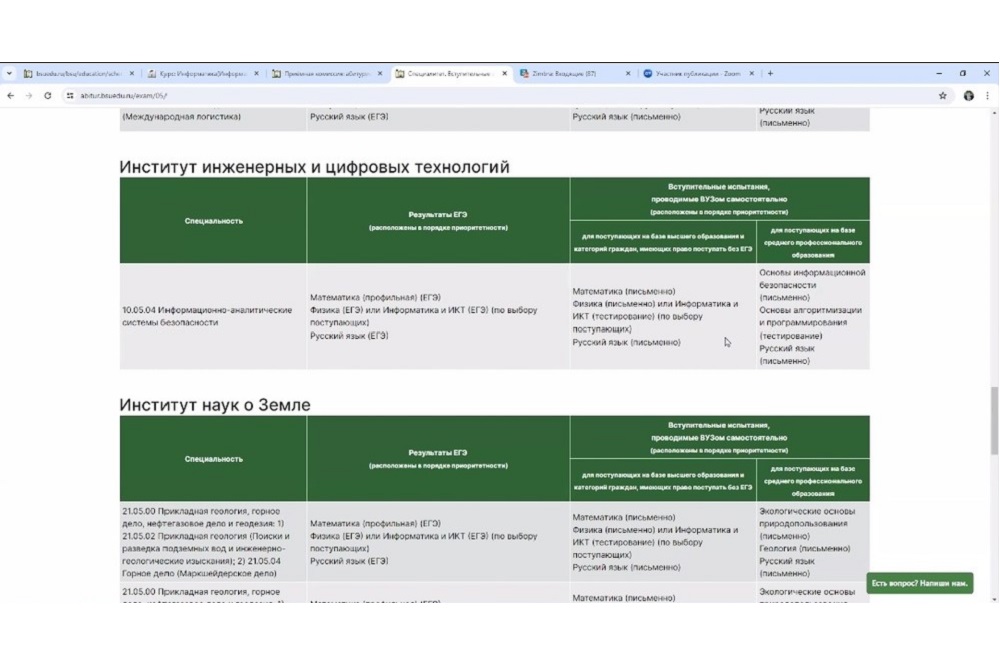Switch to the Zimbra inbox tab
The width and height of the screenshot is (1000, 666).
pos(570,73)
